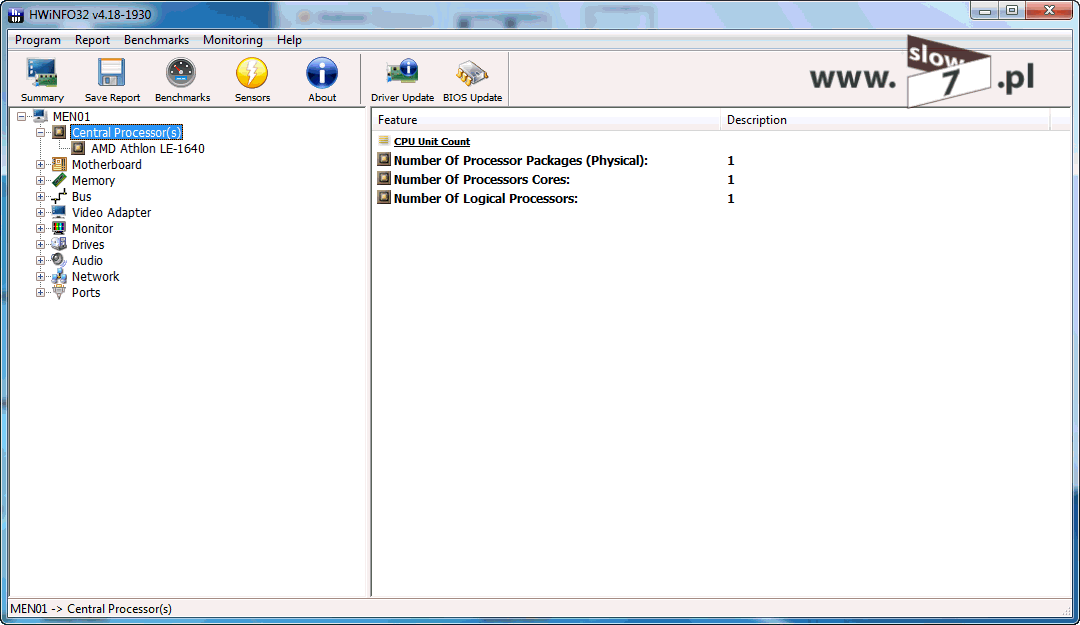
Task: Click the Description column header
Action: pos(886,120)
